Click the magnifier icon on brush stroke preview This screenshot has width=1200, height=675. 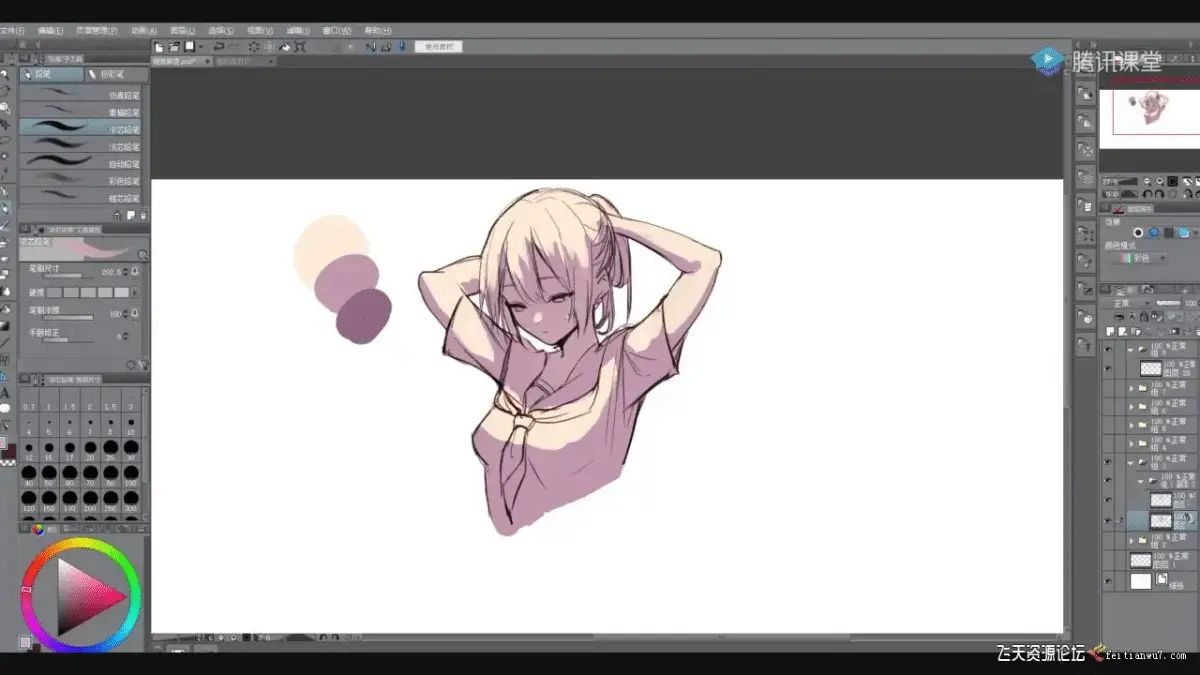(x=143, y=255)
